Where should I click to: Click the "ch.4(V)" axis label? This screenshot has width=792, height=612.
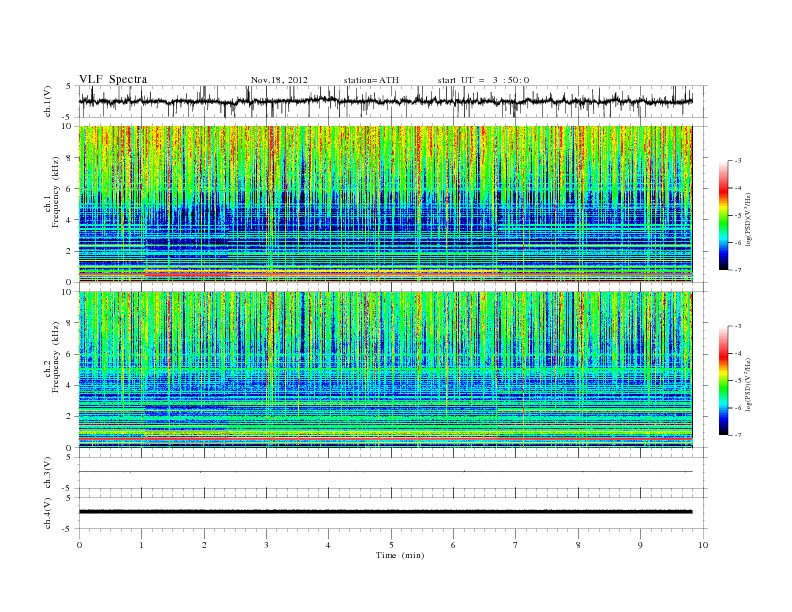click(48, 513)
